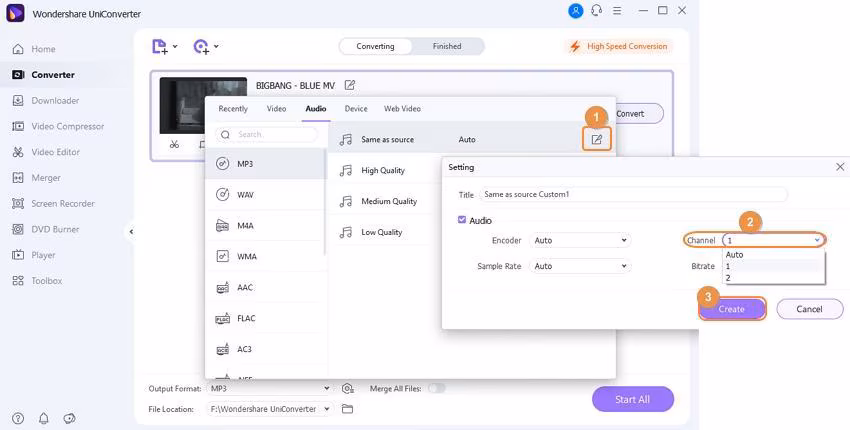The height and width of the screenshot is (430, 850).
Task: Select the M4A format
Action: tap(266, 226)
